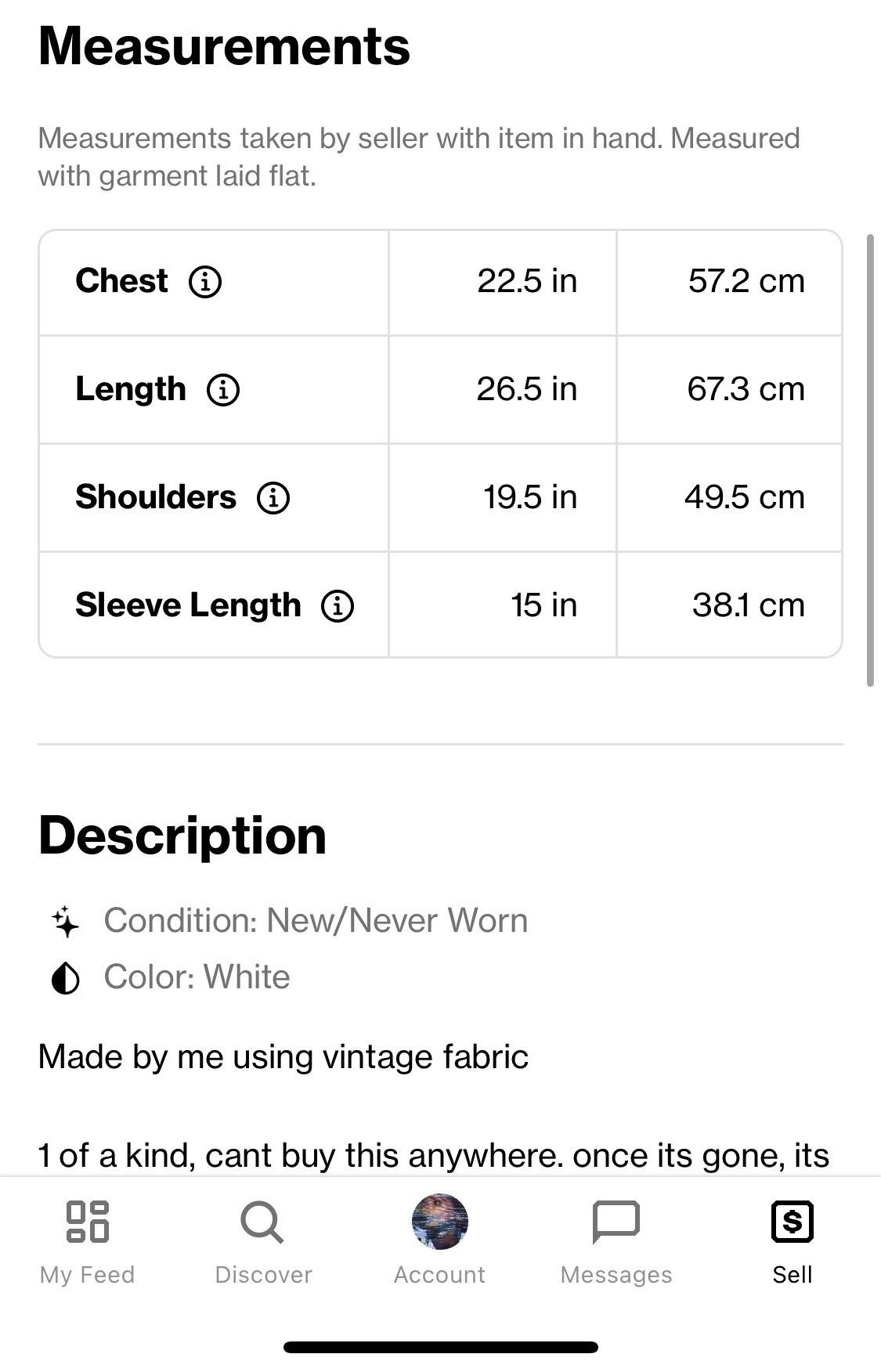The height and width of the screenshot is (1372, 881).
Task: Open the Shoulders info tooltip icon
Action: pyautogui.click(x=273, y=497)
